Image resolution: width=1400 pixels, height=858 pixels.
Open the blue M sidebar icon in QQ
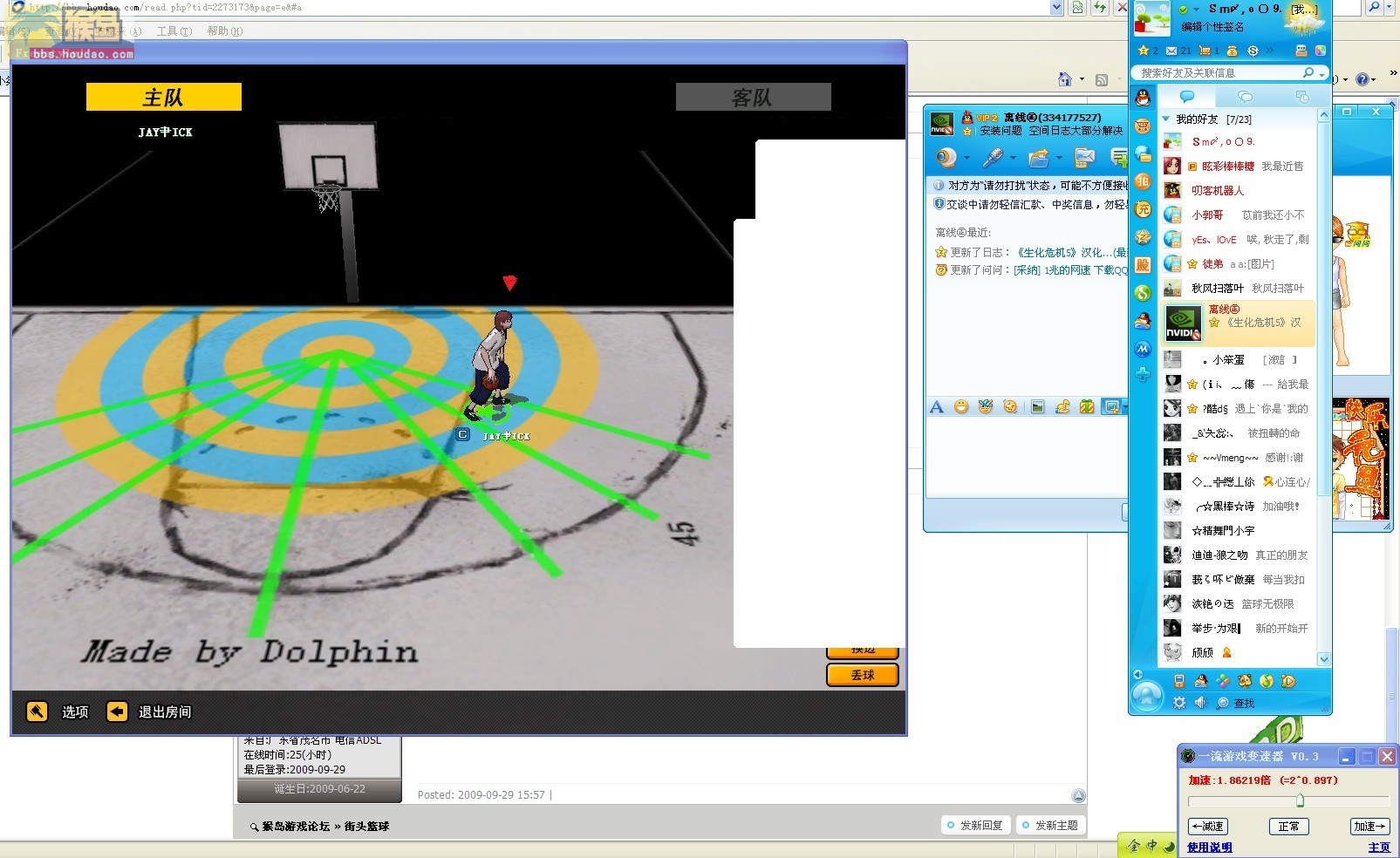(1143, 349)
